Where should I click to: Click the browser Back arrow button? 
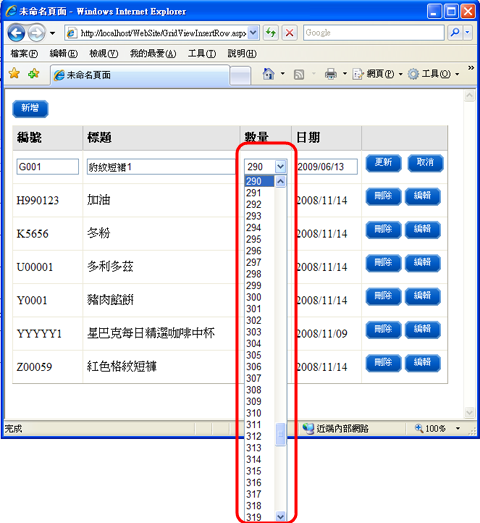point(16,33)
